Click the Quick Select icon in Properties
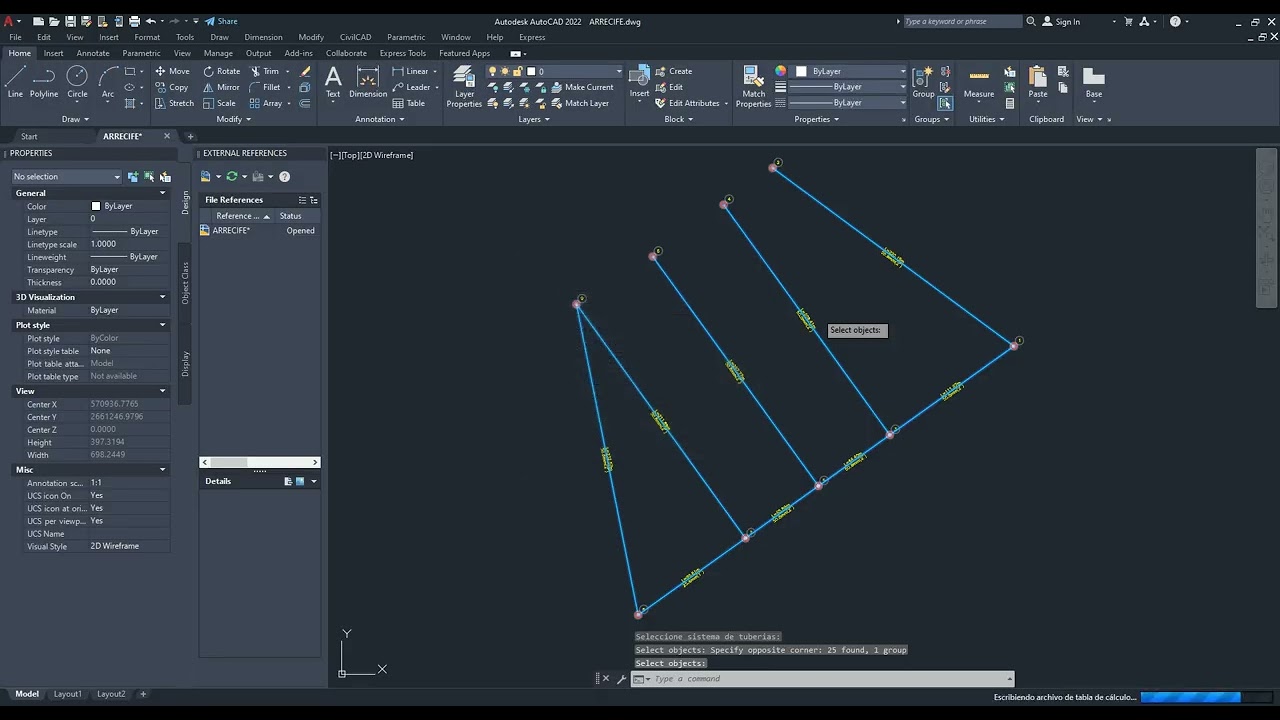 tap(165, 176)
